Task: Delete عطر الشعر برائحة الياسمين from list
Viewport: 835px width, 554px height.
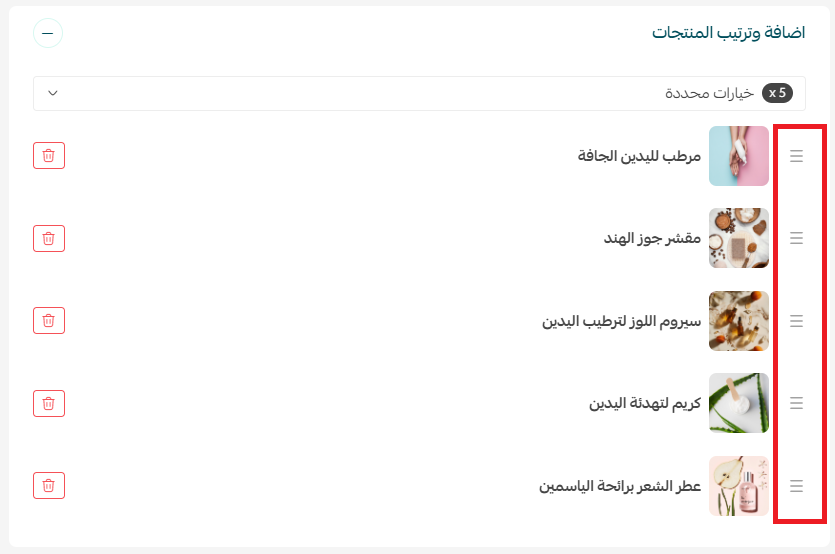Action: 49,485
